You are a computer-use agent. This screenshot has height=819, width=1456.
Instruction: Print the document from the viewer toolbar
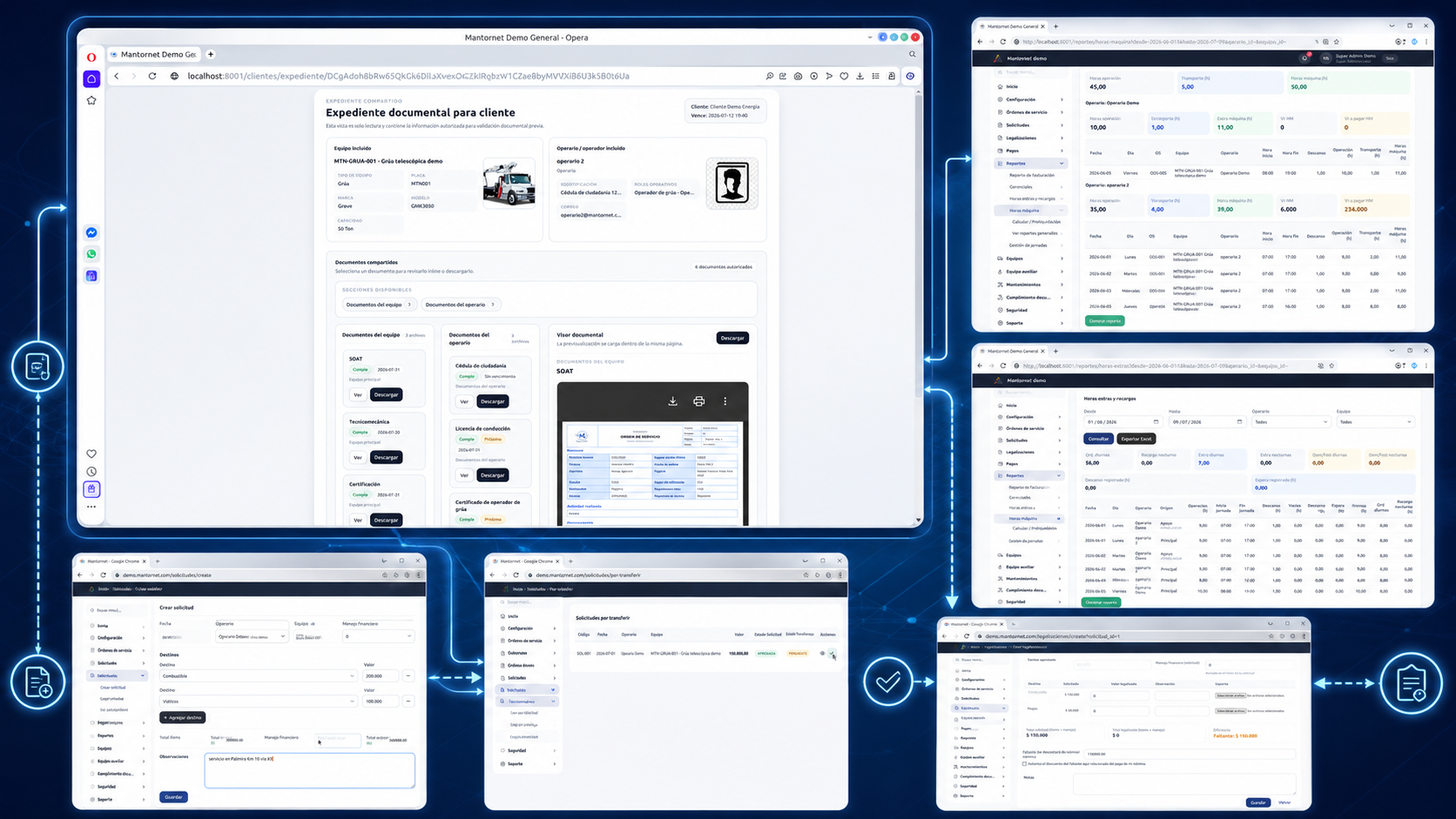pos(698,401)
